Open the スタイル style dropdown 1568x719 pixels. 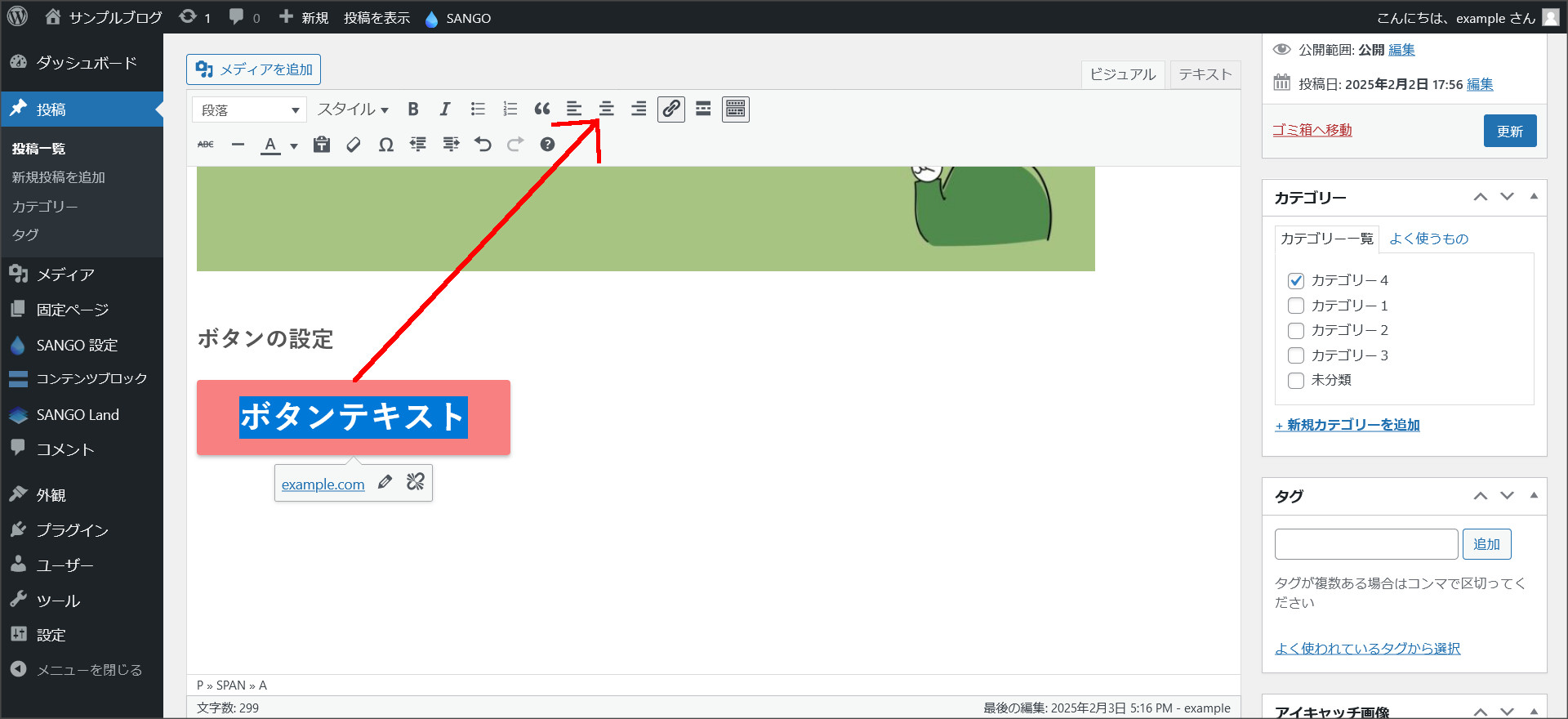pos(353,109)
